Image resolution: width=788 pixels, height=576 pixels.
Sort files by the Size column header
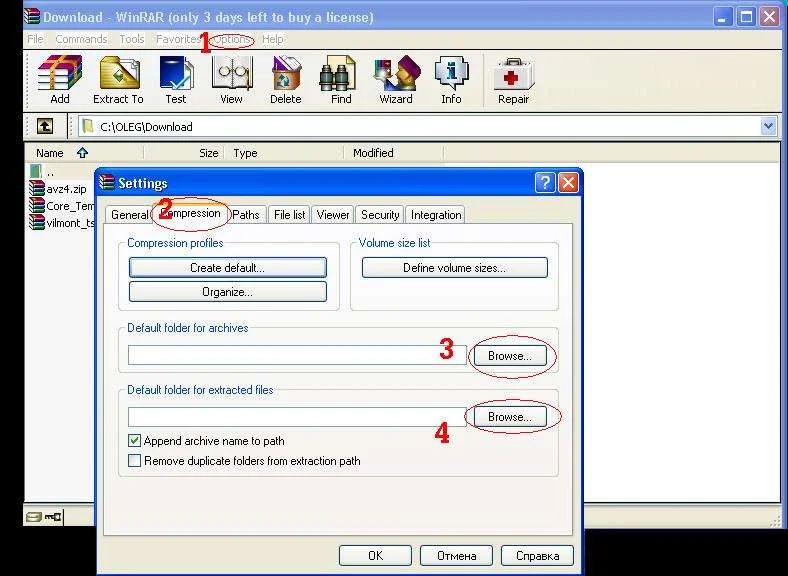(x=184, y=153)
